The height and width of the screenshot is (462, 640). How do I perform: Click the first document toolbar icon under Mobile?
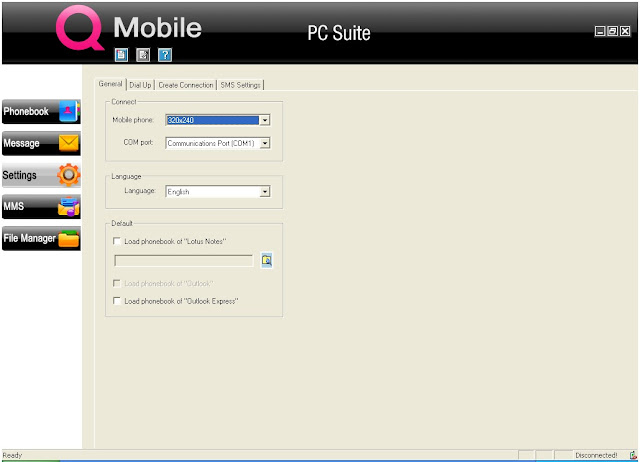(121, 55)
